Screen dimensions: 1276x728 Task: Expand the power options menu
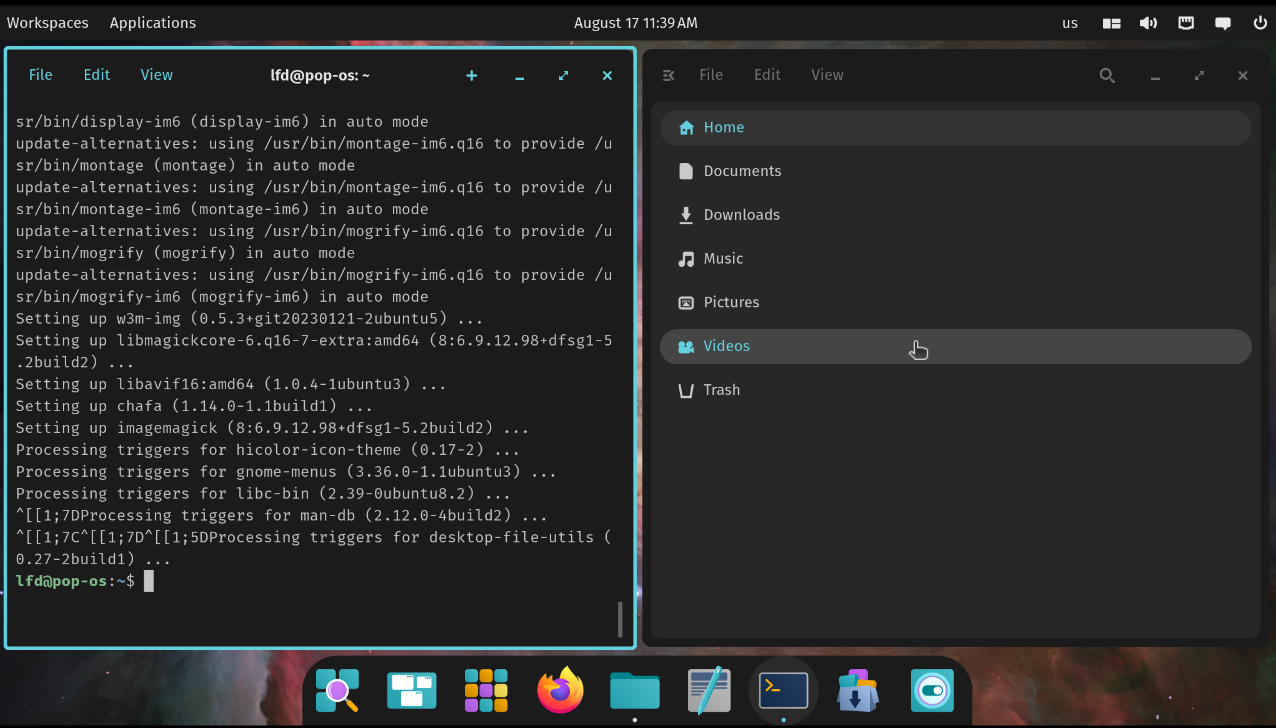point(1259,22)
